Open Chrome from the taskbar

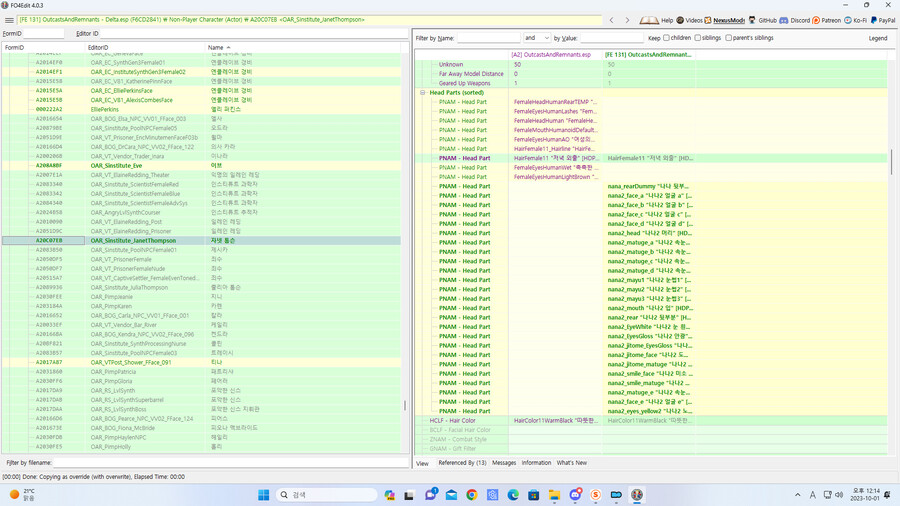coord(471,495)
